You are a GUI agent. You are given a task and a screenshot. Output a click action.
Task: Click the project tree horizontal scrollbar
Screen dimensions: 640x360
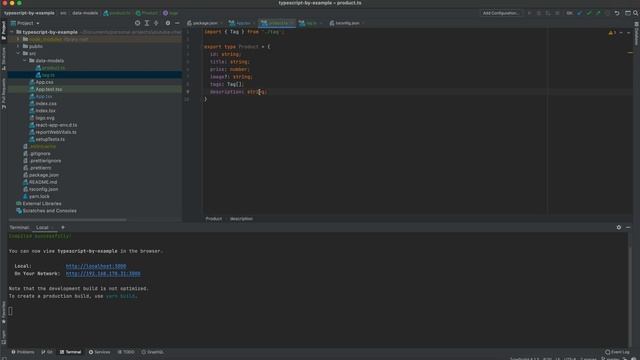[x=67, y=220]
